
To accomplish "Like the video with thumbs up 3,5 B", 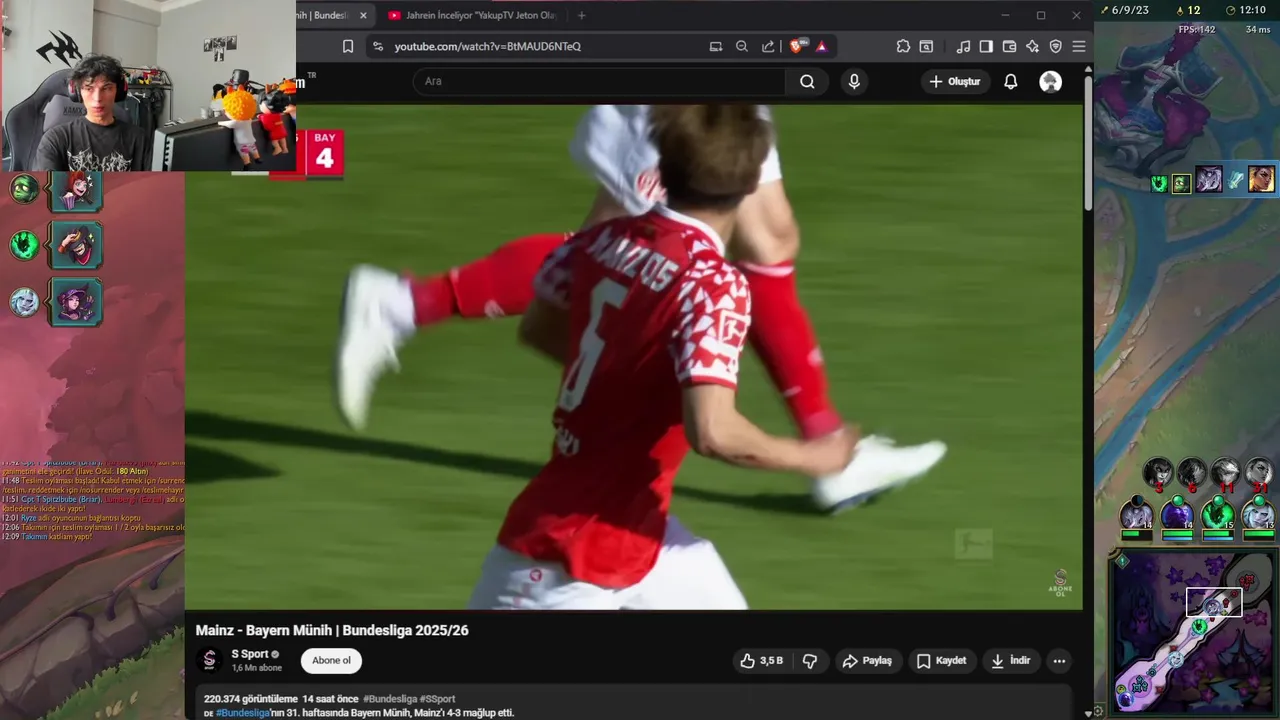I will tap(761, 661).
